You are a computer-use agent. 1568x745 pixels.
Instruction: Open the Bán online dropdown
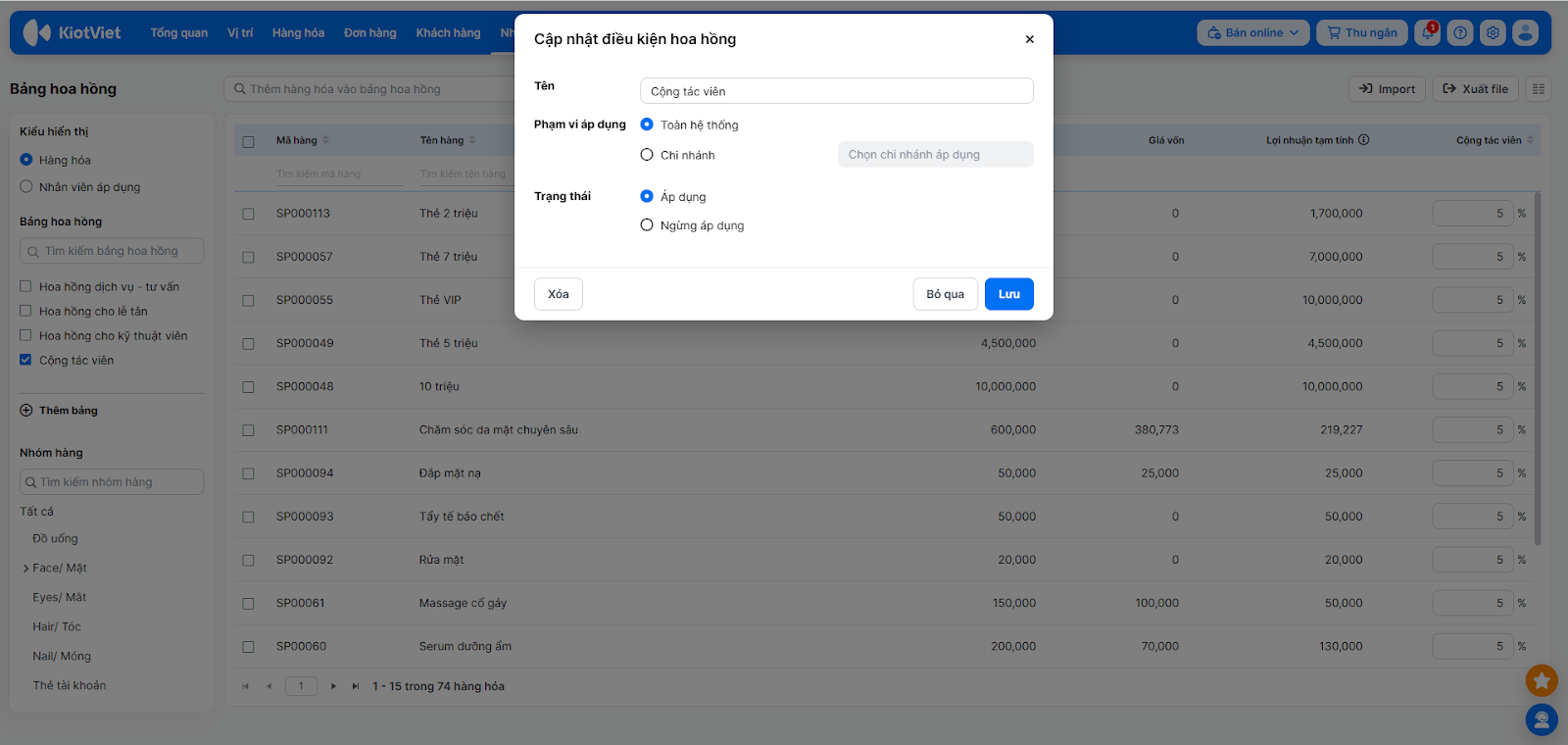1253,33
